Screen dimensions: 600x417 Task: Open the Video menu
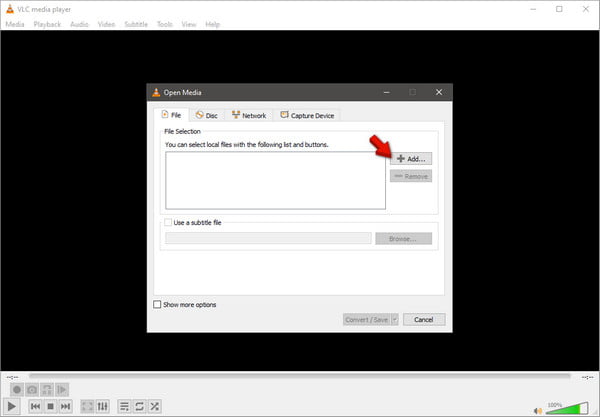point(106,24)
